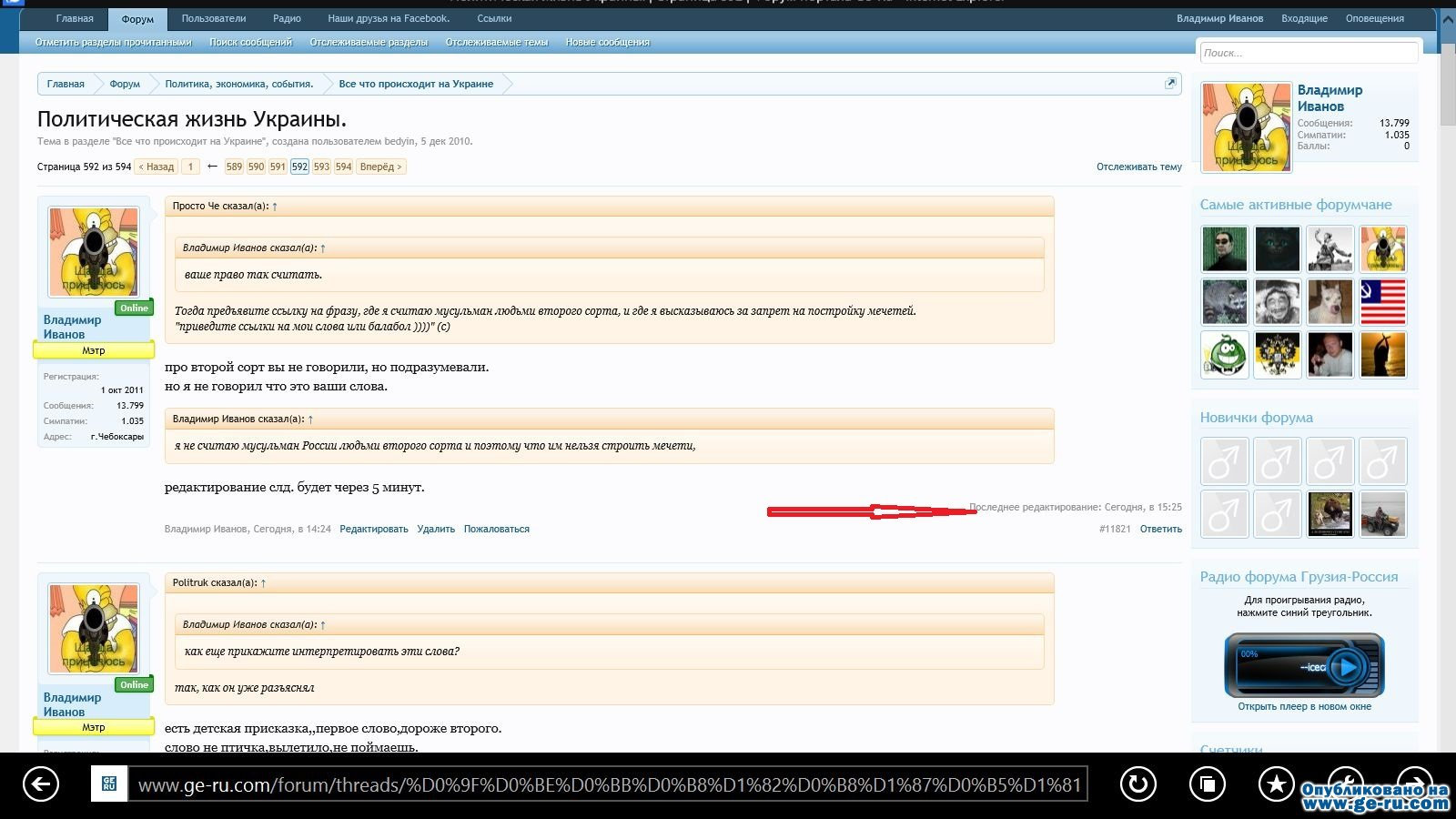This screenshot has height=819, width=1456.
Task: Click the browser refresh button
Action: 1137,784
